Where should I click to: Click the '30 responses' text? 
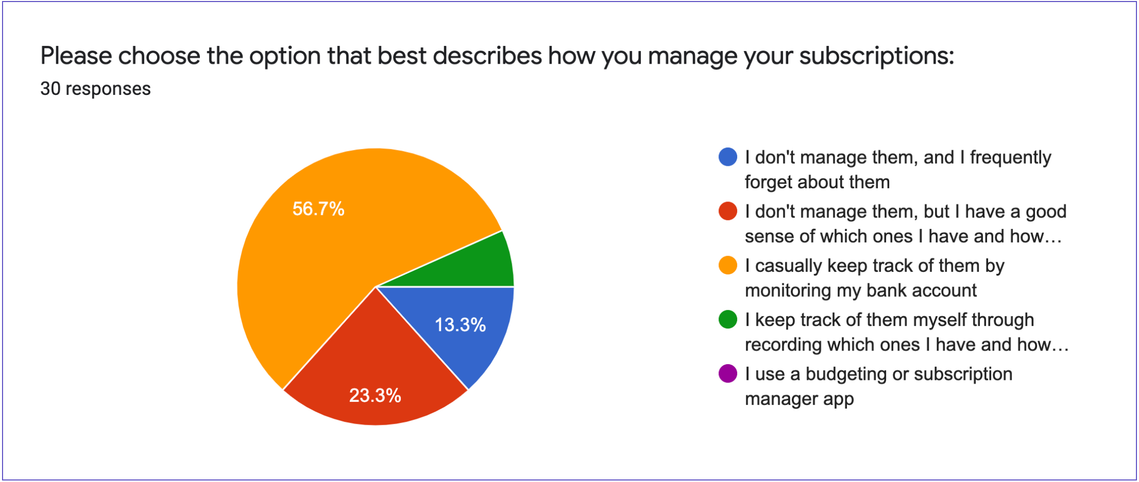(96, 89)
